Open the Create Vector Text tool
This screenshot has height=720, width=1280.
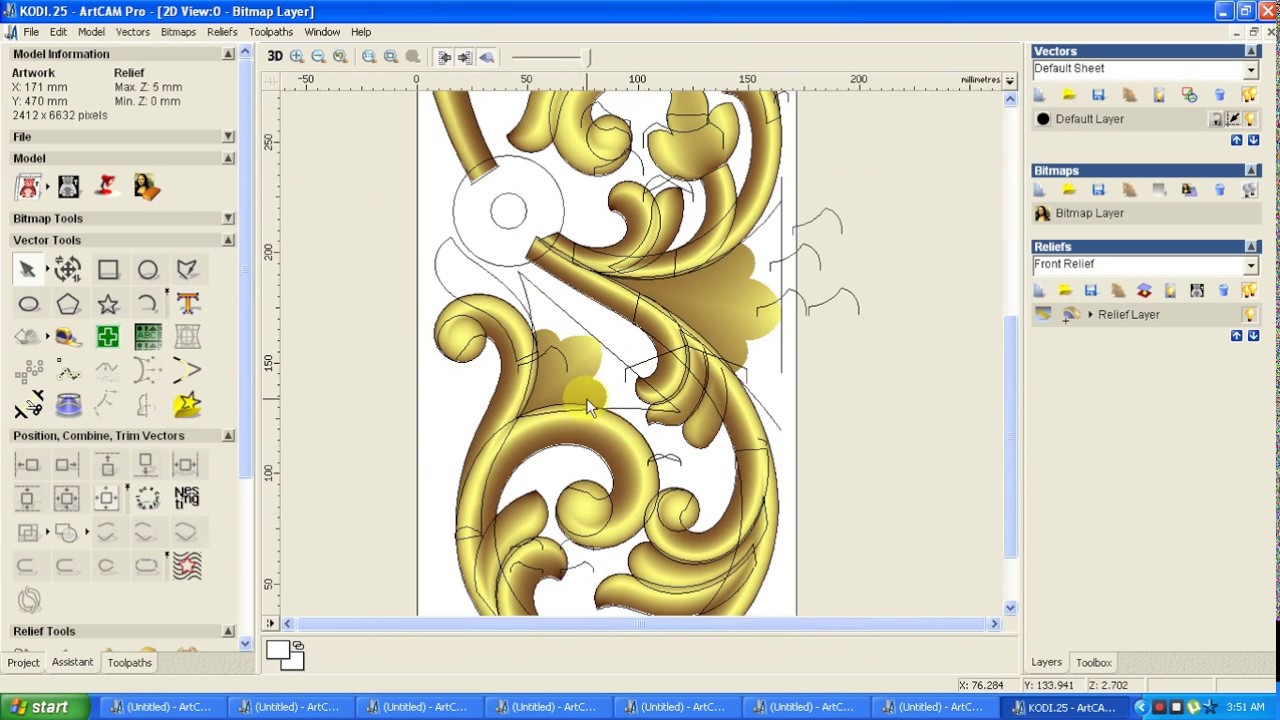click(x=187, y=304)
